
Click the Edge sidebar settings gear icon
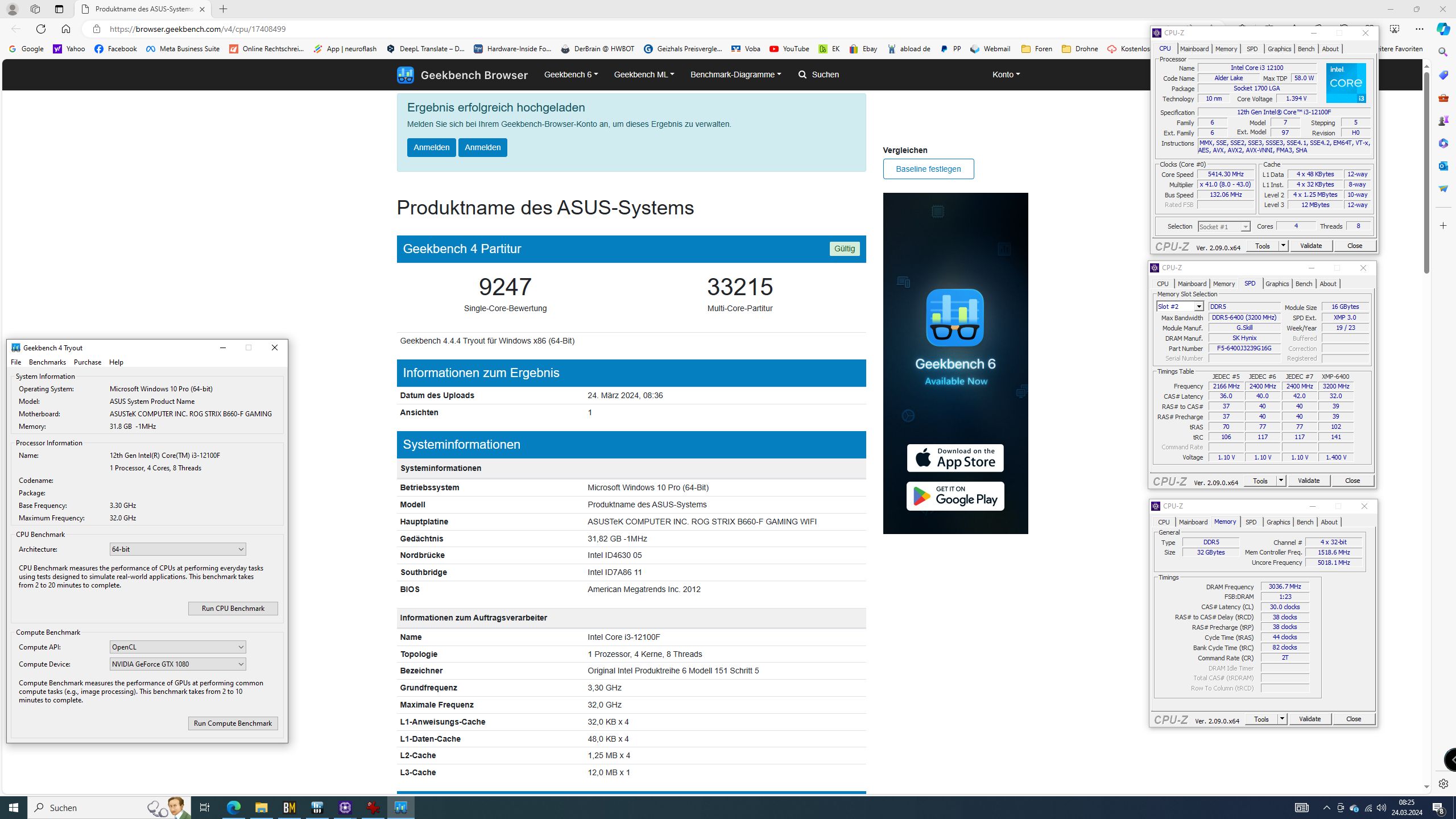pyautogui.click(x=1443, y=784)
